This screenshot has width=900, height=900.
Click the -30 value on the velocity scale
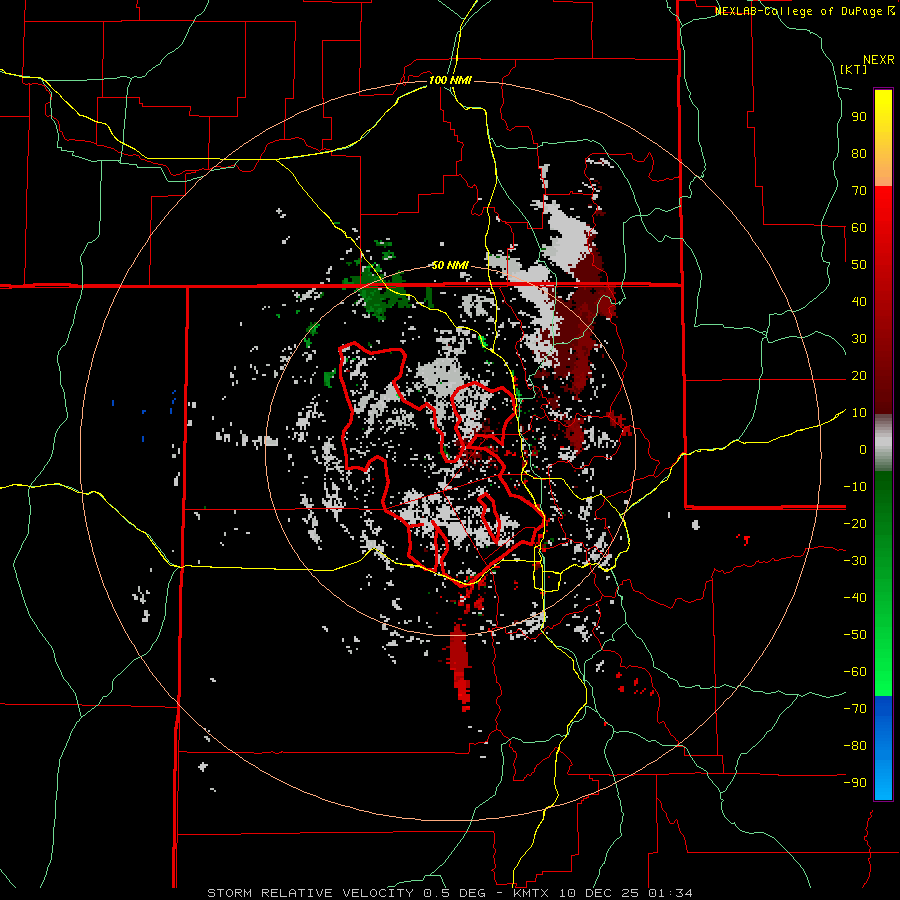(855, 561)
